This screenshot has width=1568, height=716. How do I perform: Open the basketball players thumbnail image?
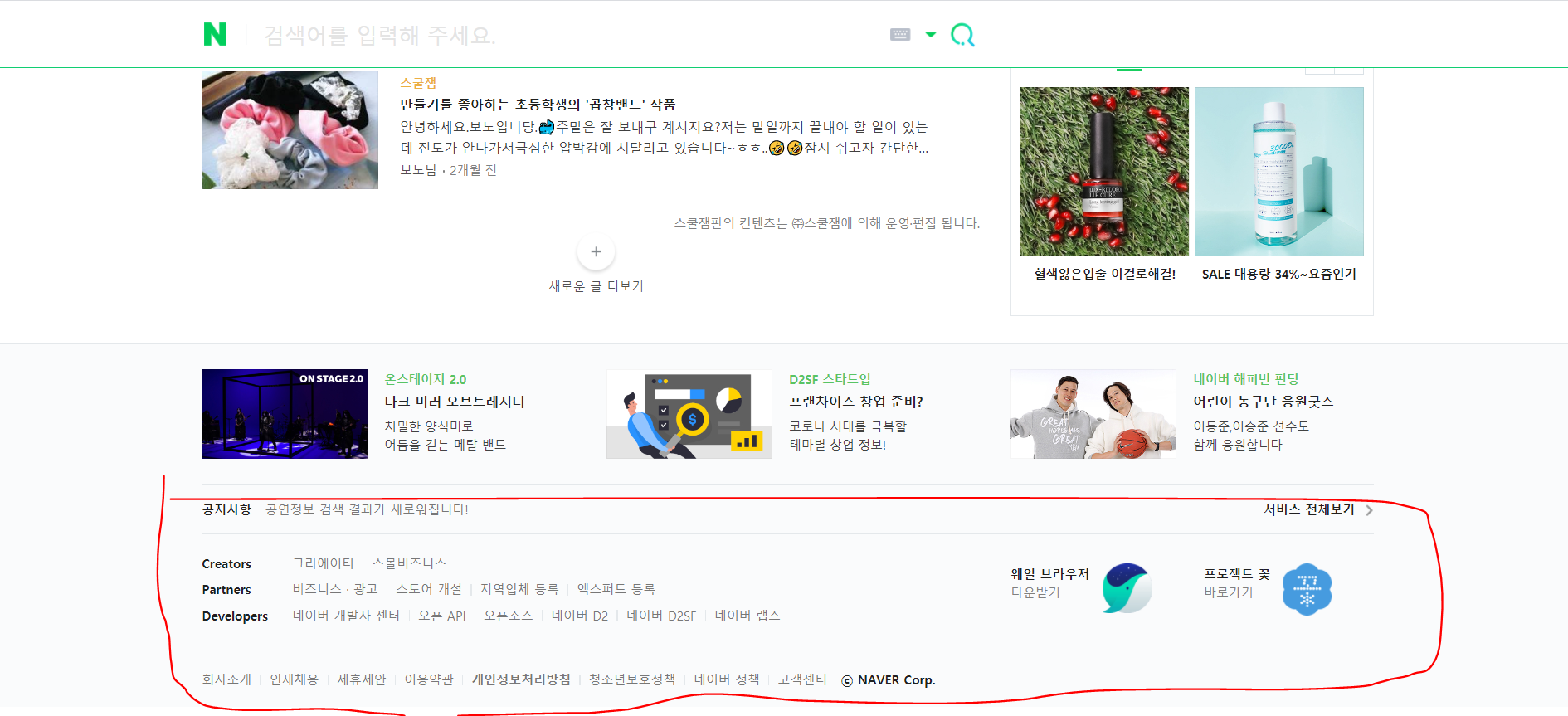[1093, 414]
